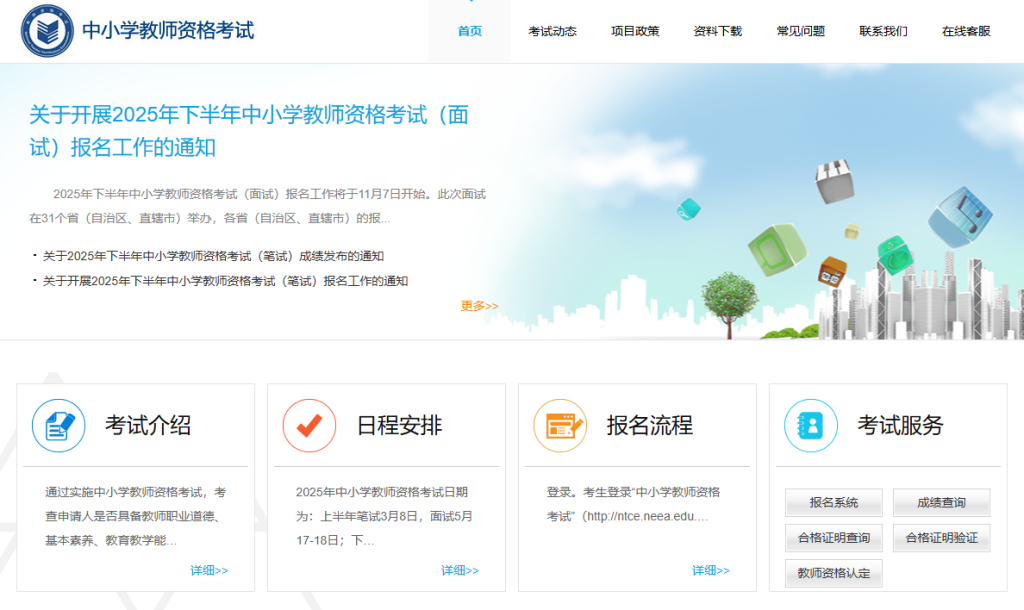Switch to the 首页 tab
1024x610 pixels.
(x=469, y=31)
